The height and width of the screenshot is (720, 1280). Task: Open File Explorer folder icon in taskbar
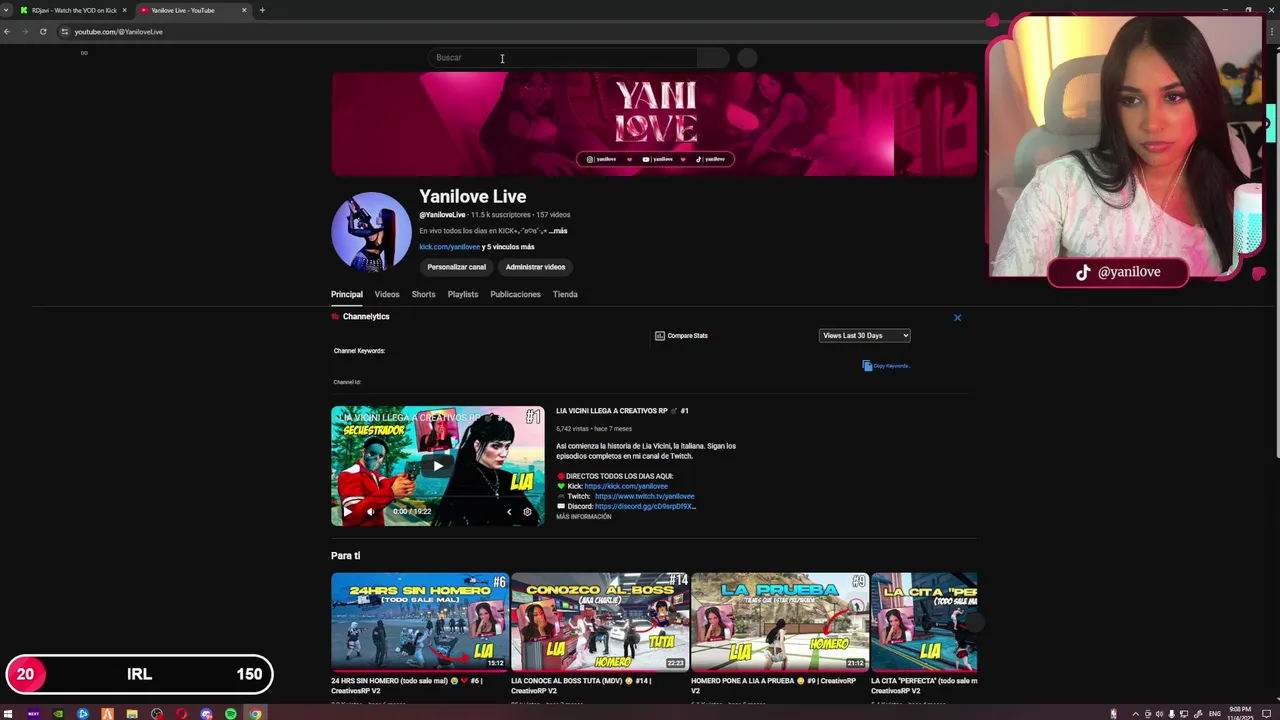point(132,714)
